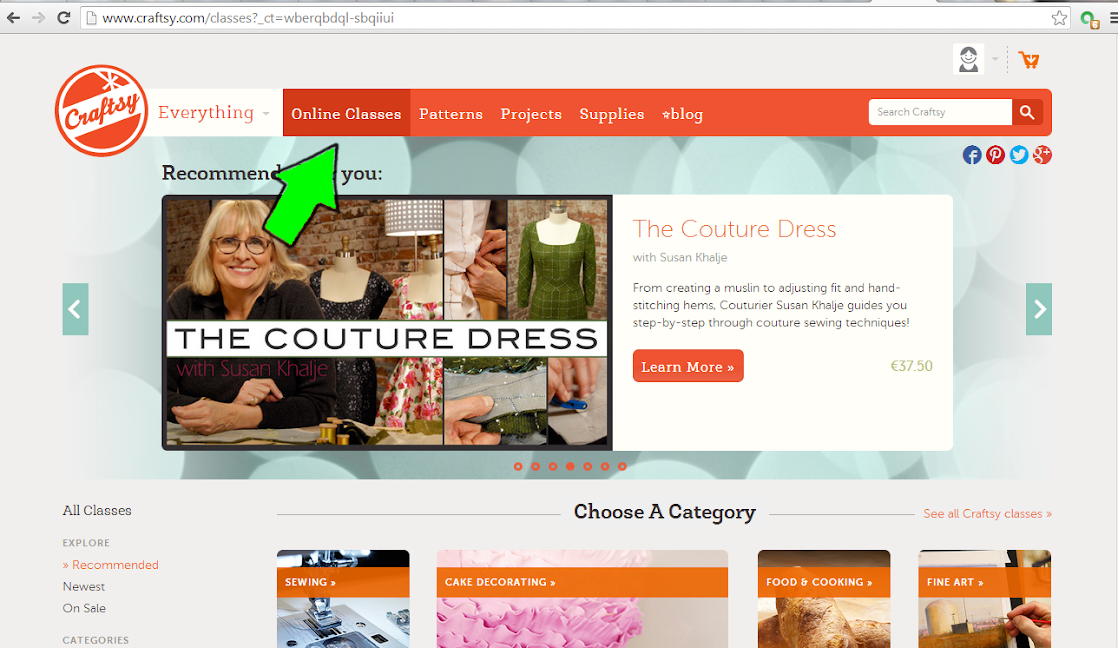
Task: Open the Online Classes tab
Action: [347, 113]
